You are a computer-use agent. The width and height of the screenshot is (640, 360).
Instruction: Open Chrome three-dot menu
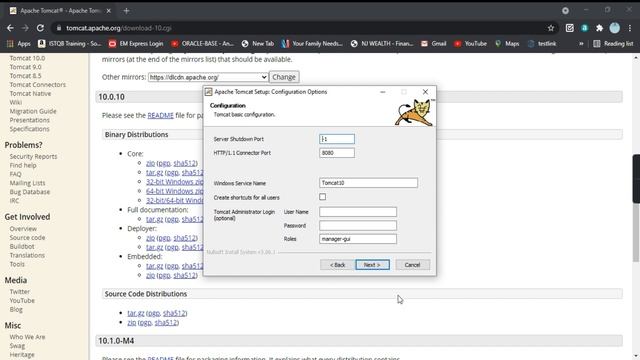(x=630, y=28)
